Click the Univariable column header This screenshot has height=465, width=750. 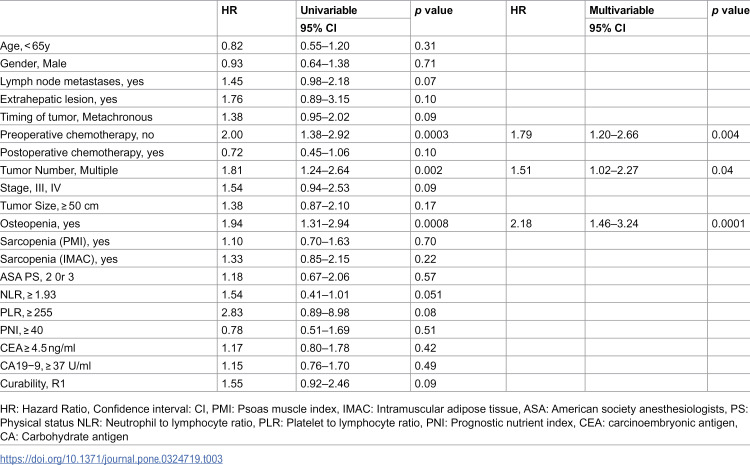point(329,10)
